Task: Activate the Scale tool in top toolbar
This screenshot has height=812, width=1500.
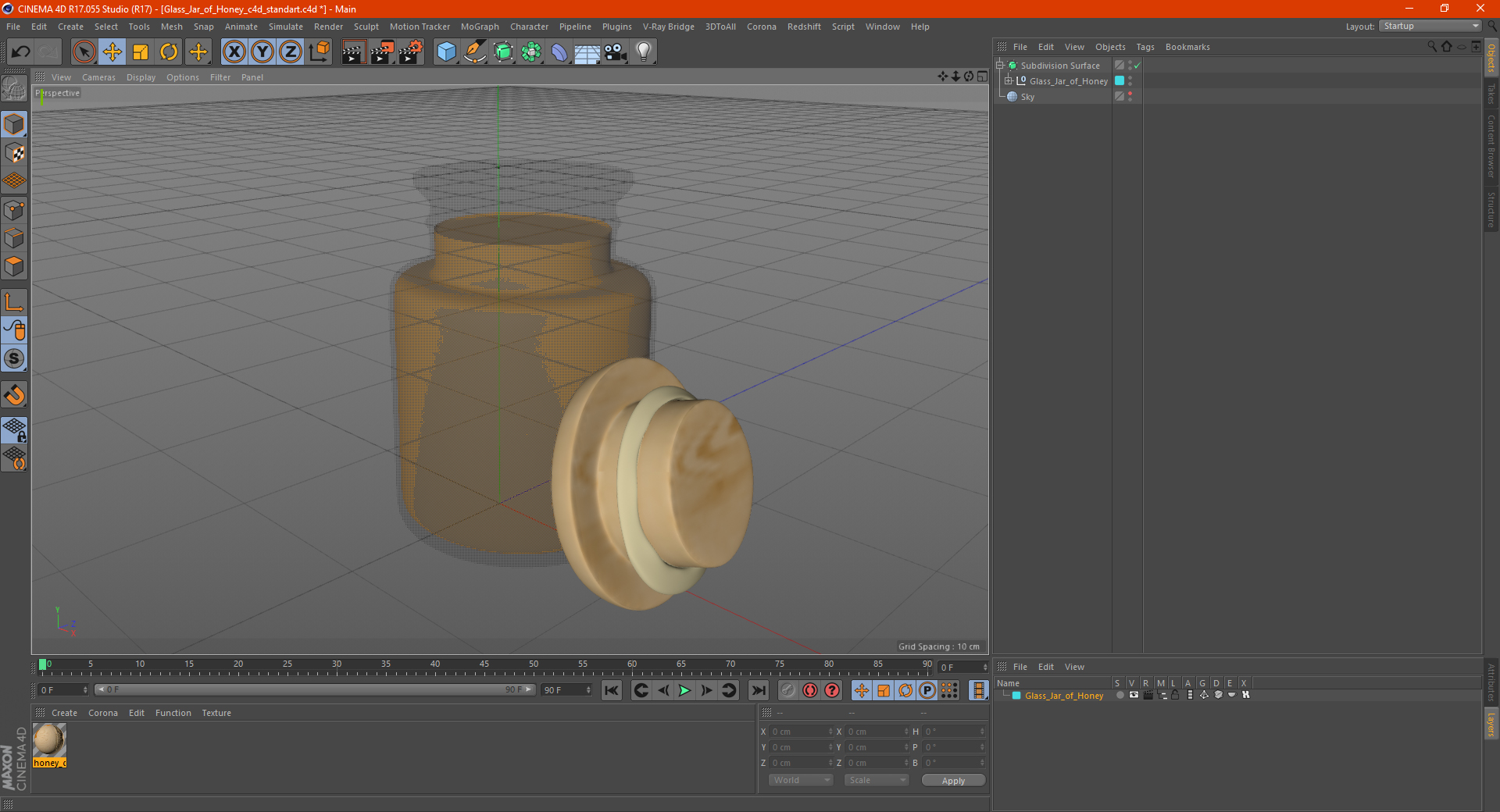Action: [x=141, y=52]
